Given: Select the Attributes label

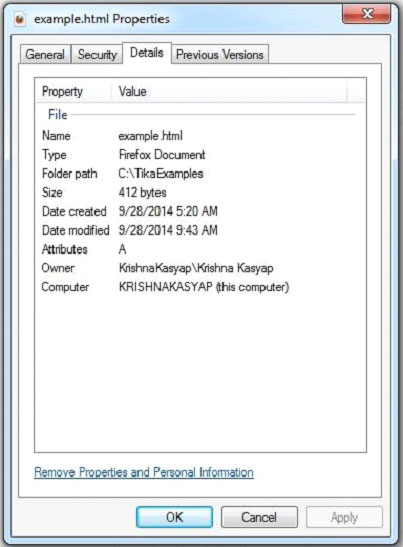Looking at the screenshot, I should point(65,249).
